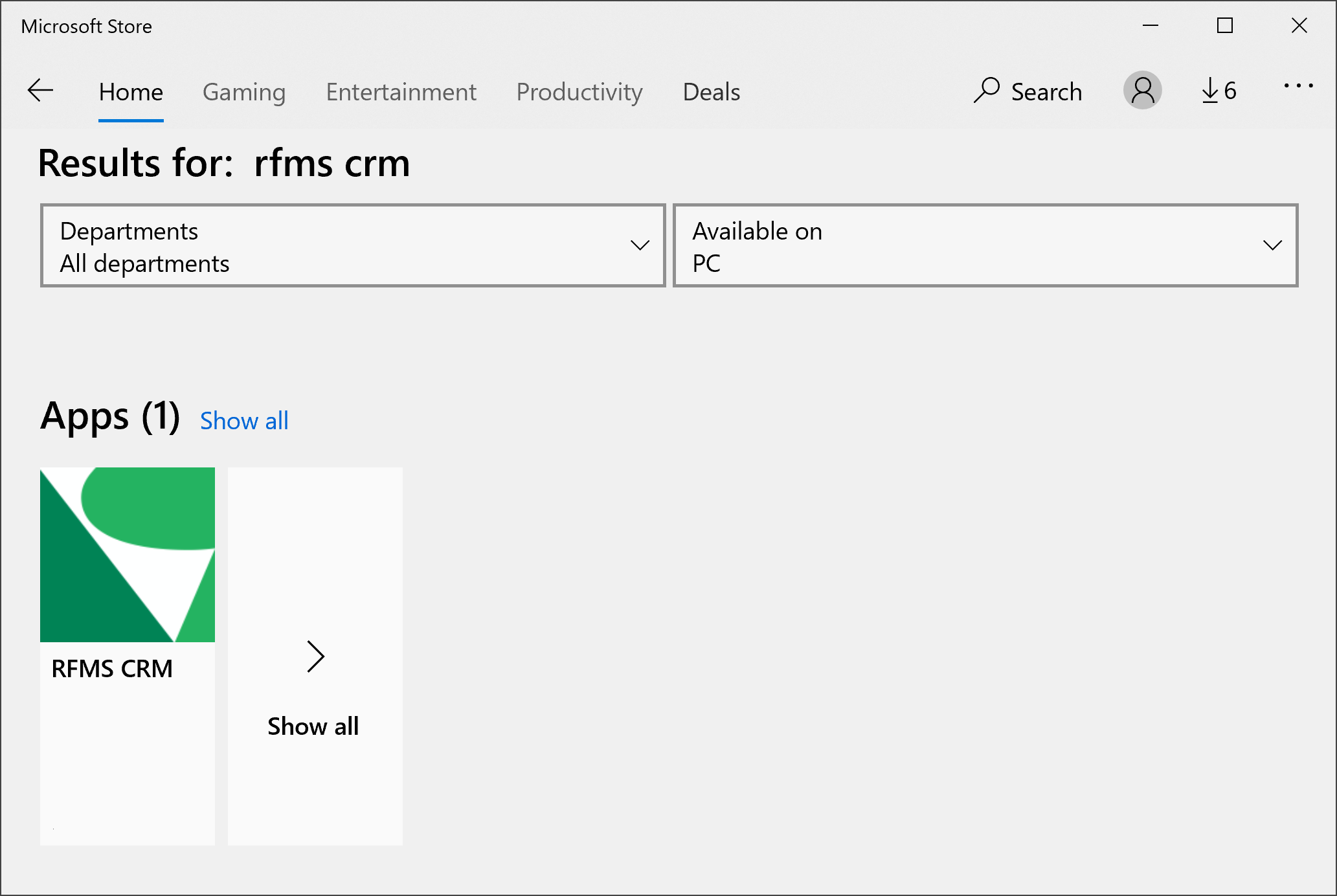Open Search in the Store
This screenshot has width=1337, height=896.
tap(1028, 91)
